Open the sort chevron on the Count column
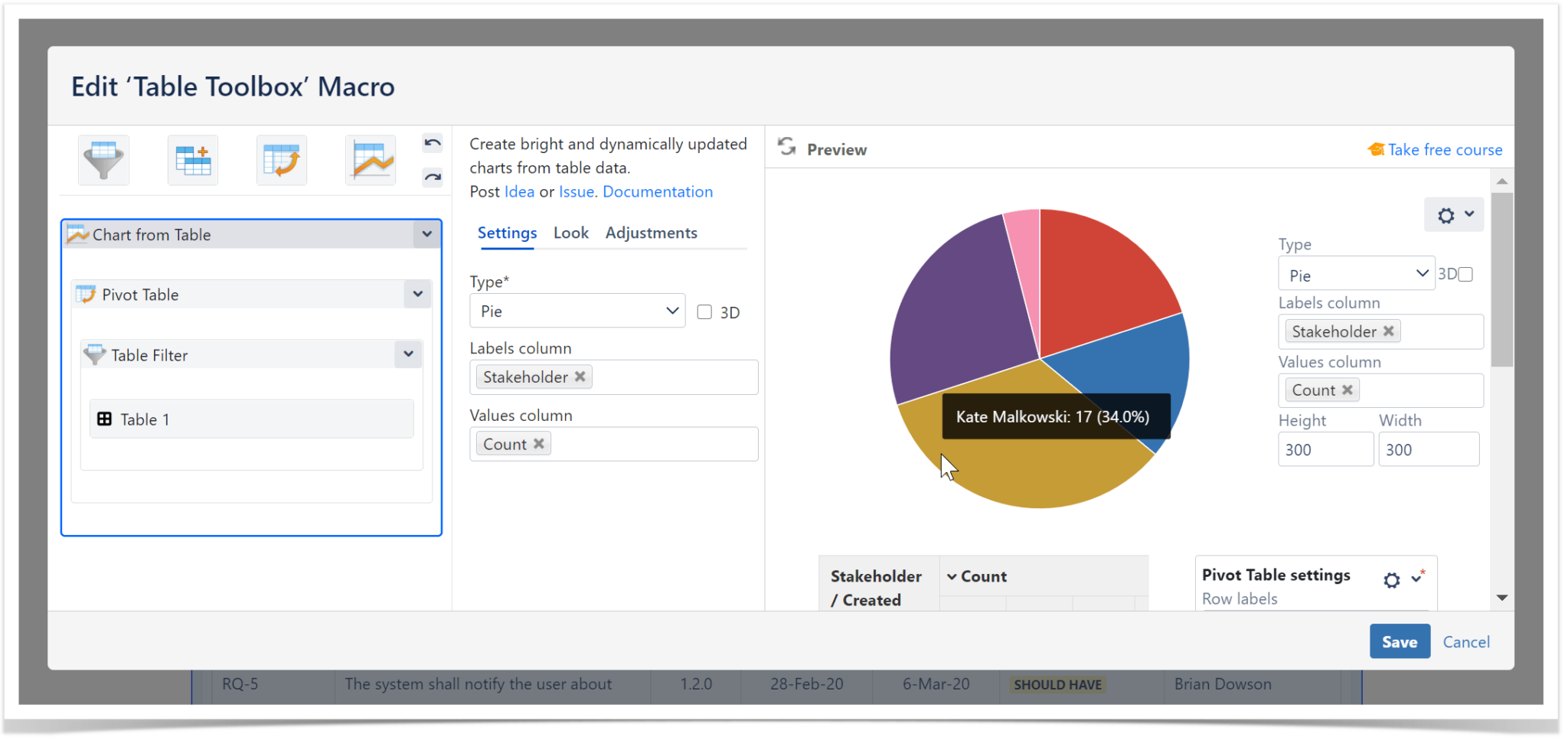 tap(951, 576)
